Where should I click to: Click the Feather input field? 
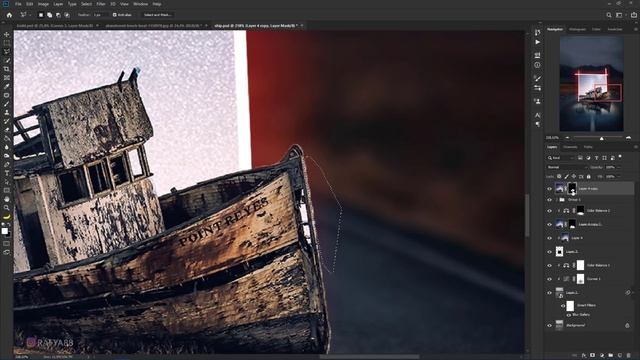pyautogui.click(x=100, y=15)
